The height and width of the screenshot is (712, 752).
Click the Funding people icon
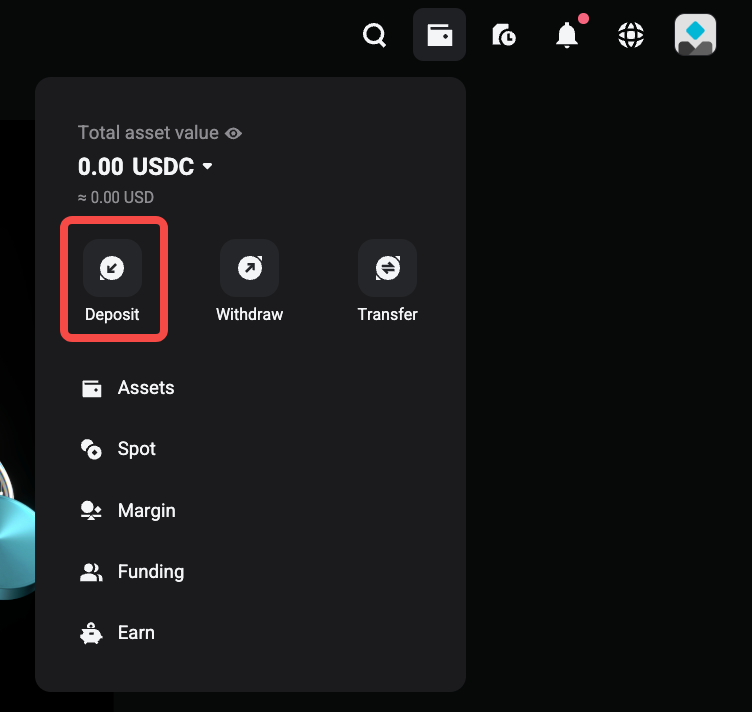coord(91,572)
